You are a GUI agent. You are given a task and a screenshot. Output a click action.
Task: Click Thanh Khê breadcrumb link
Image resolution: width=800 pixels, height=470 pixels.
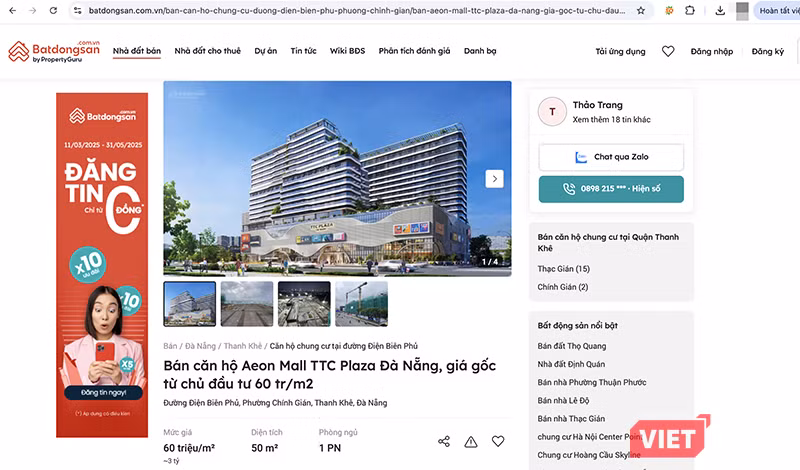tap(243, 346)
